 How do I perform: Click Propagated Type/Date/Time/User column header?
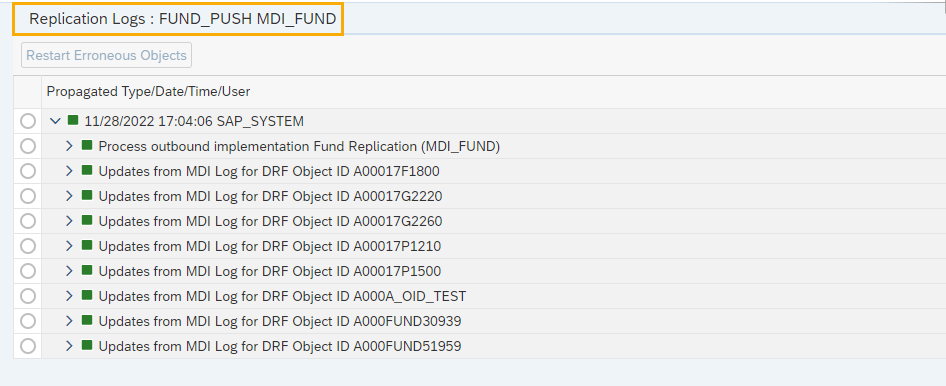(148, 92)
